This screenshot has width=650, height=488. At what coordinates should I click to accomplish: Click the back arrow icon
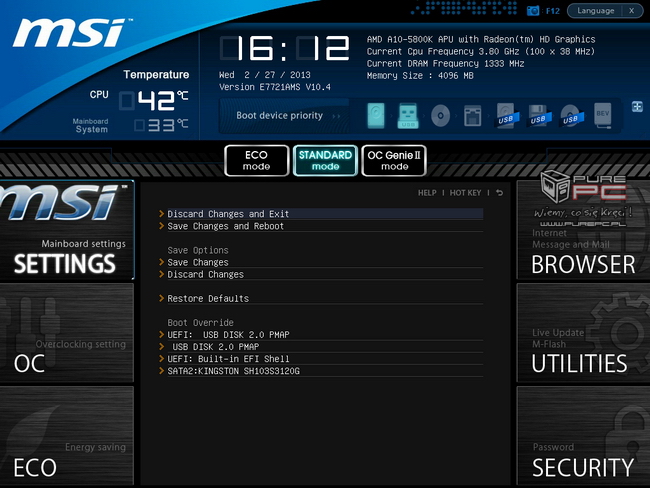(500, 193)
